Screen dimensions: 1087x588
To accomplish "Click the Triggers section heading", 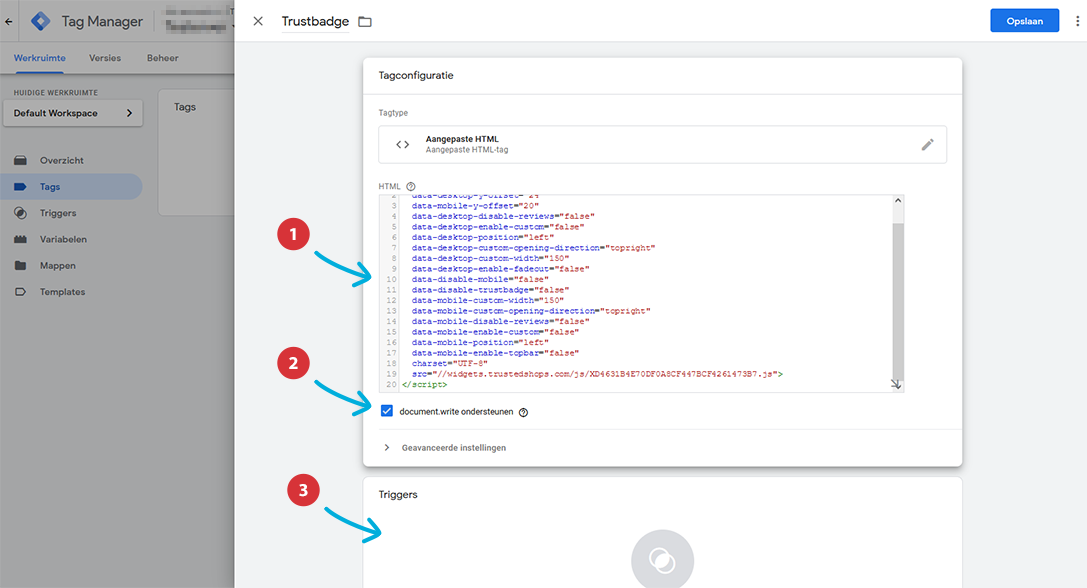I will 398,494.
